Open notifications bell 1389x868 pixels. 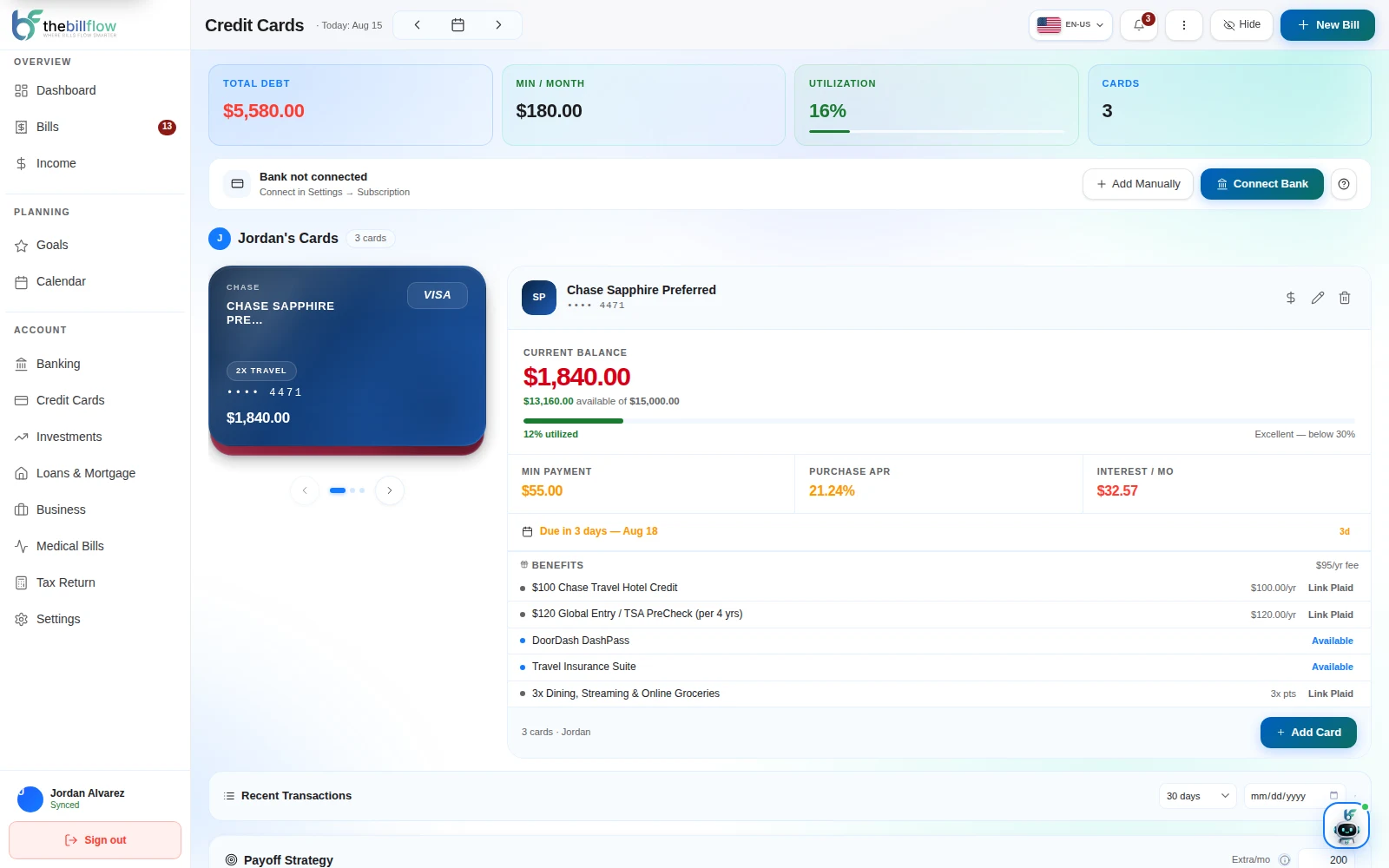tap(1139, 25)
